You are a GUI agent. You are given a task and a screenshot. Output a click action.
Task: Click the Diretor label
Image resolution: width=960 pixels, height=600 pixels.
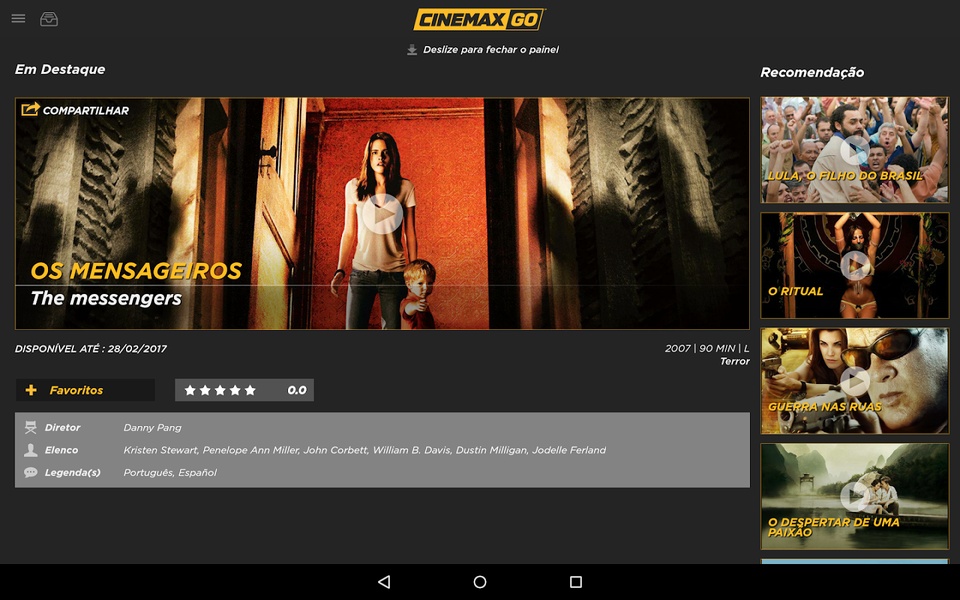point(62,427)
